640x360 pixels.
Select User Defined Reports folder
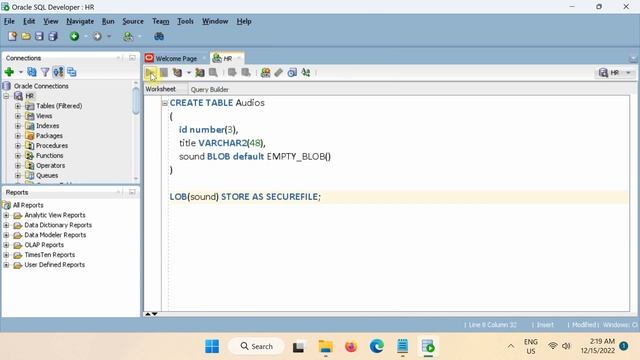pos(54,264)
